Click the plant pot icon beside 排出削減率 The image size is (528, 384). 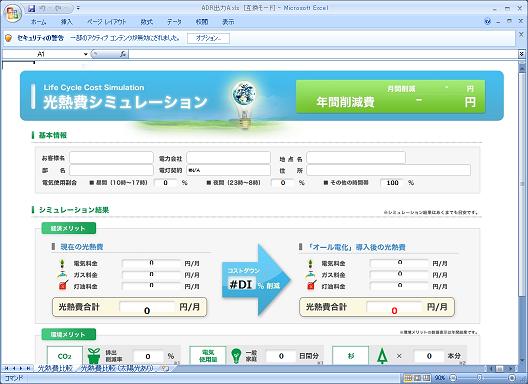coord(94,356)
